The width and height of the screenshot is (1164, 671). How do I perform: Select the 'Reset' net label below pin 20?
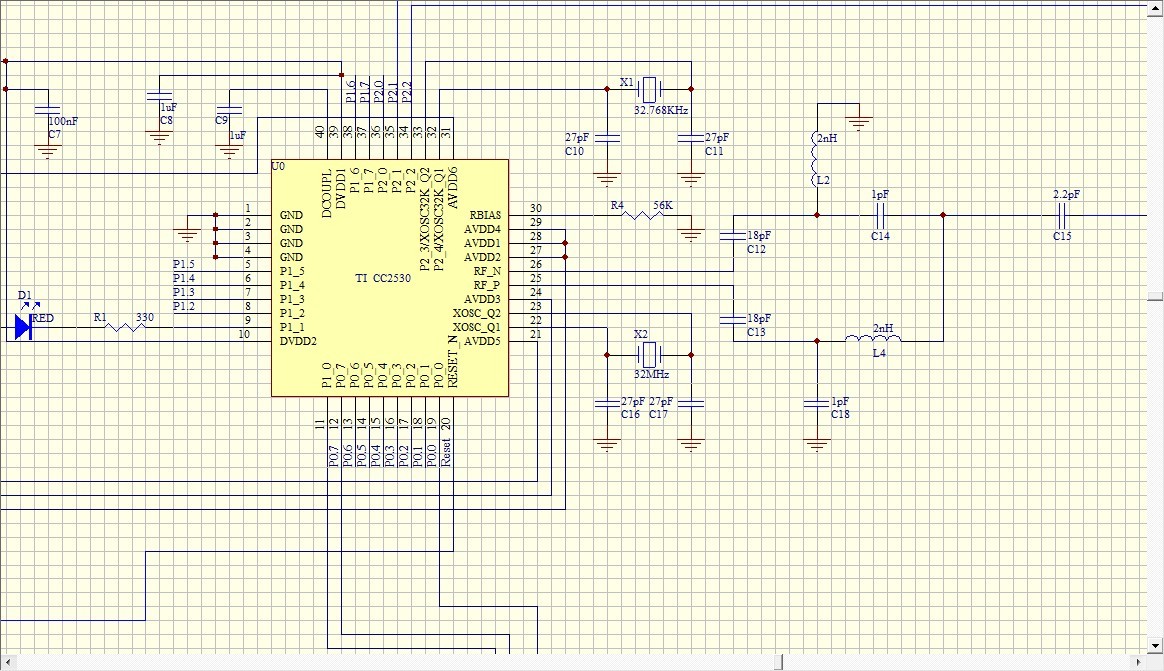click(x=445, y=452)
